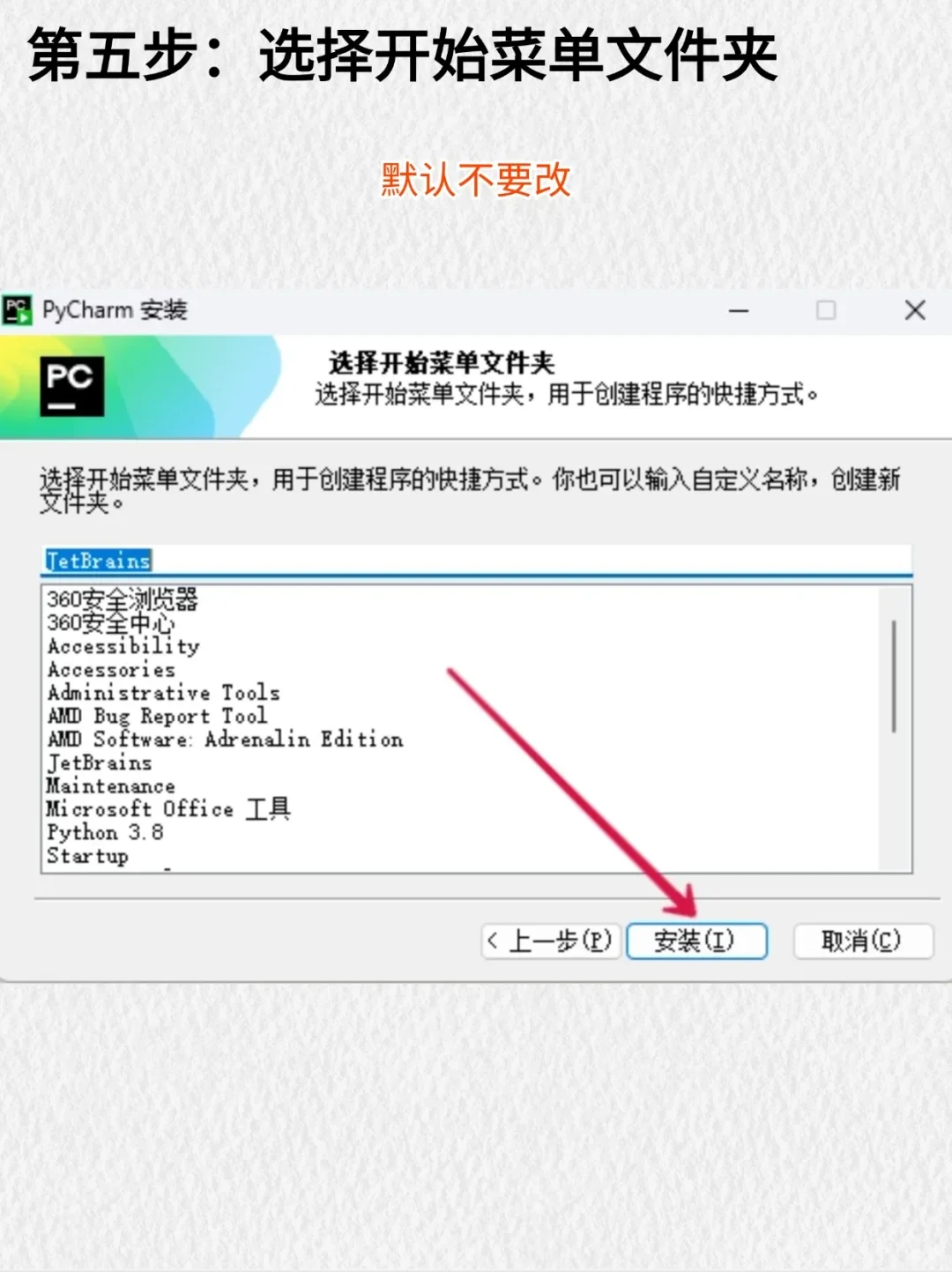The image size is (952, 1272).
Task: Click the 上一步(P) button
Action: coord(550,941)
